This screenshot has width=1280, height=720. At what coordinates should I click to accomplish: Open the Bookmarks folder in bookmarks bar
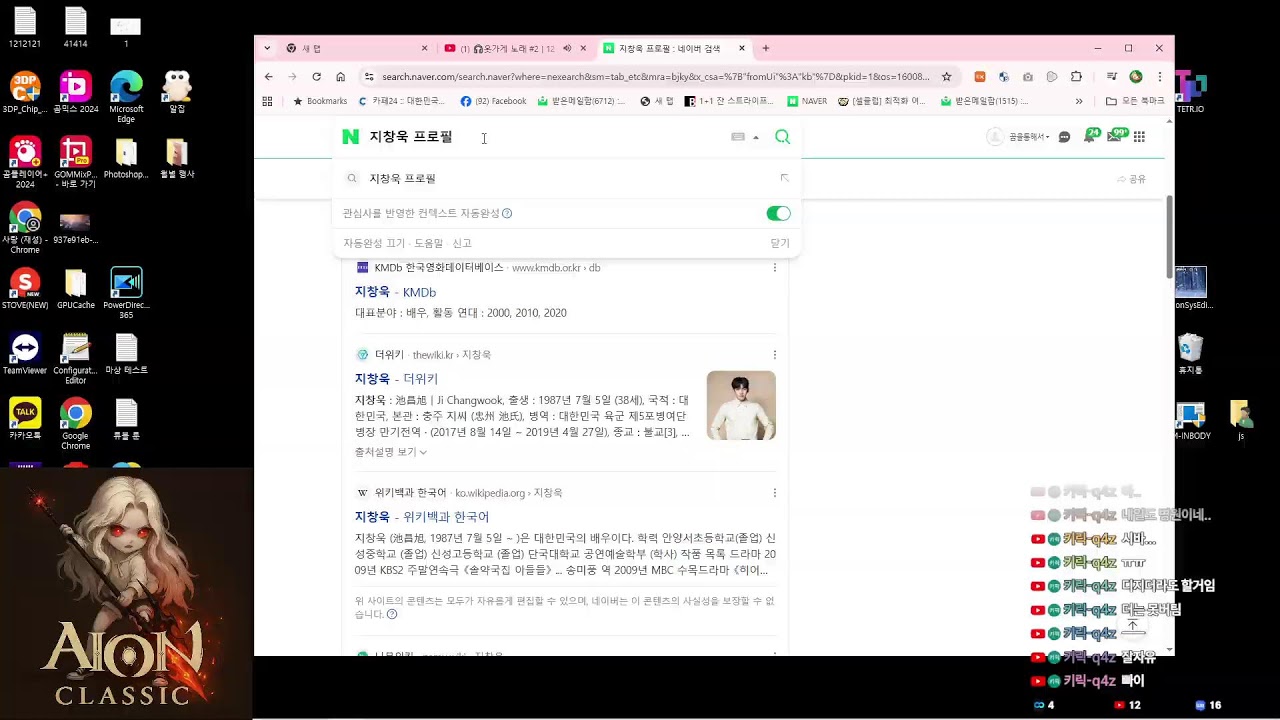coord(319,101)
